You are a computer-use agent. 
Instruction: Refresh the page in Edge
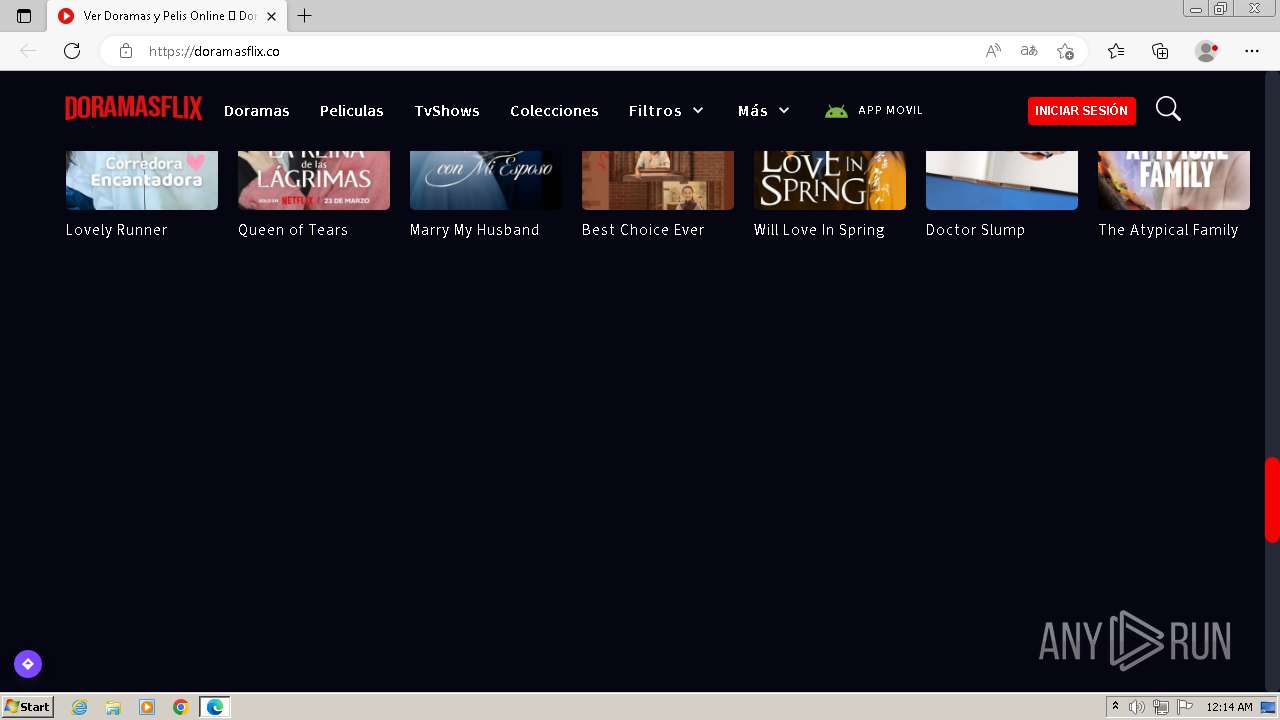[72, 51]
